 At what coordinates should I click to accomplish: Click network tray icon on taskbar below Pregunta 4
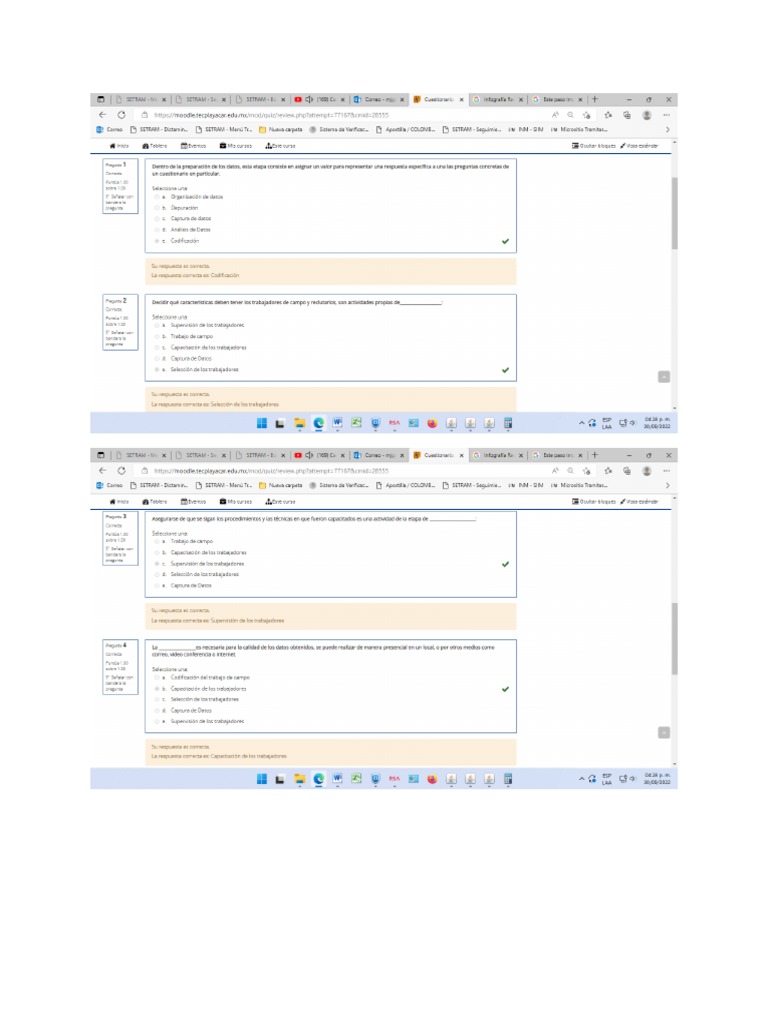(624, 779)
